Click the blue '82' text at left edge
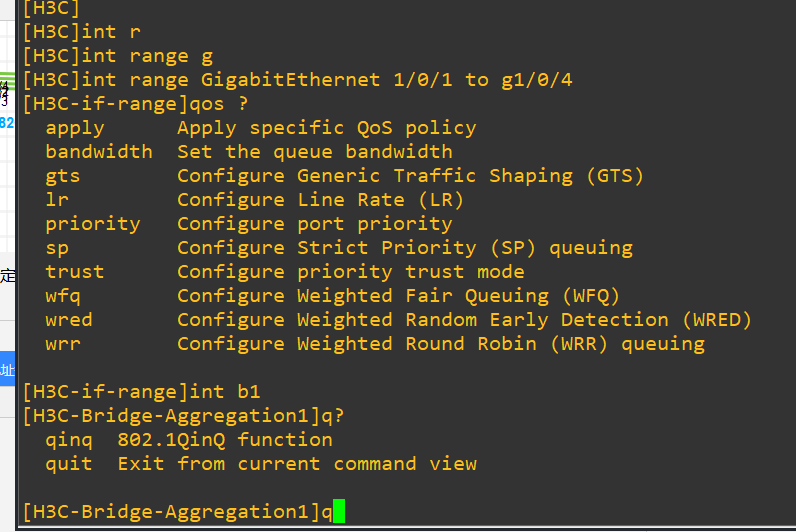This screenshot has width=796, height=532. coord(6,123)
